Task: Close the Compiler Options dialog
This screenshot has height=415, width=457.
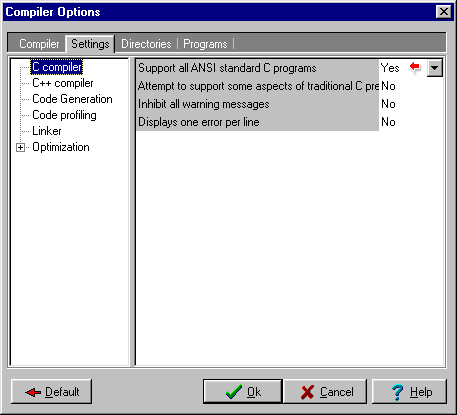Action: pos(444,12)
